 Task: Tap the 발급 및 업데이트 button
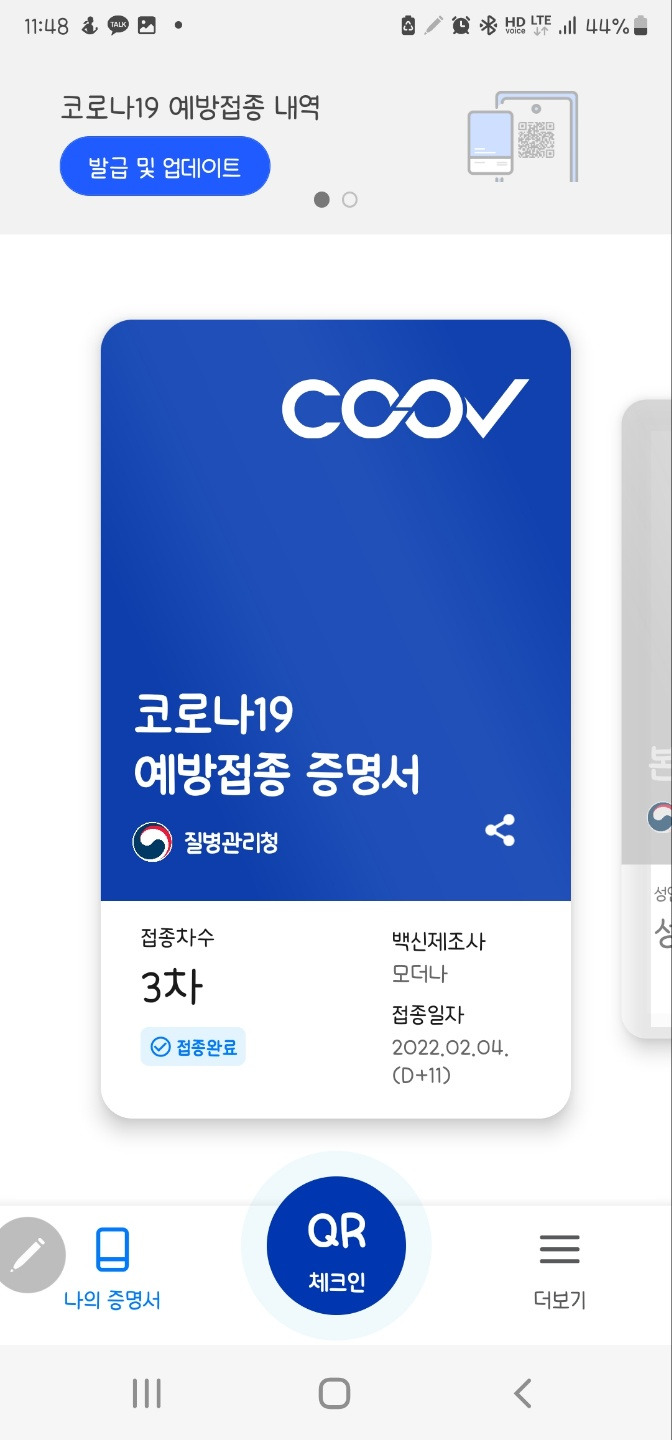165,166
